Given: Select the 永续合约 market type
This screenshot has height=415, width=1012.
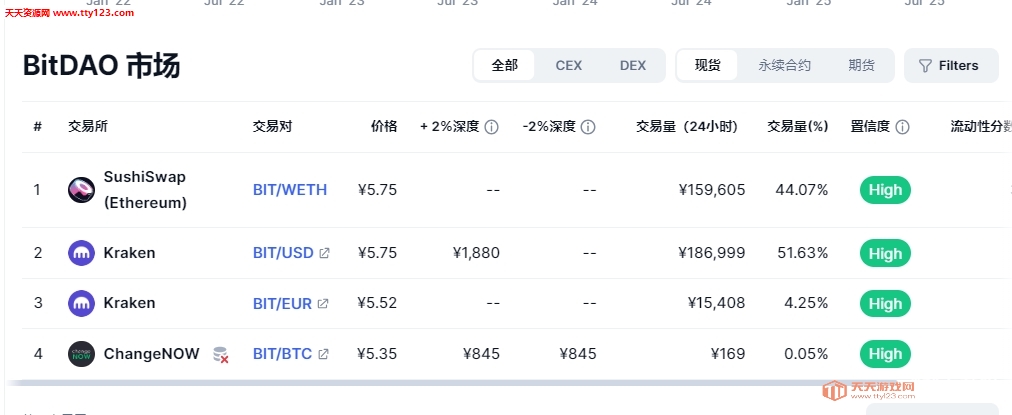Looking at the screenshot, I should click(x=784, y=65).
